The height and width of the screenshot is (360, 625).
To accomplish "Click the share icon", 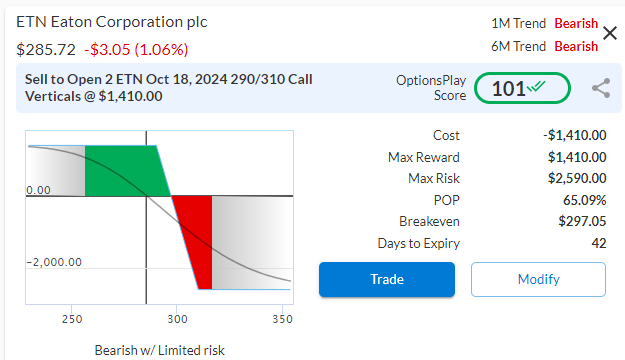I will coord(601,88).
